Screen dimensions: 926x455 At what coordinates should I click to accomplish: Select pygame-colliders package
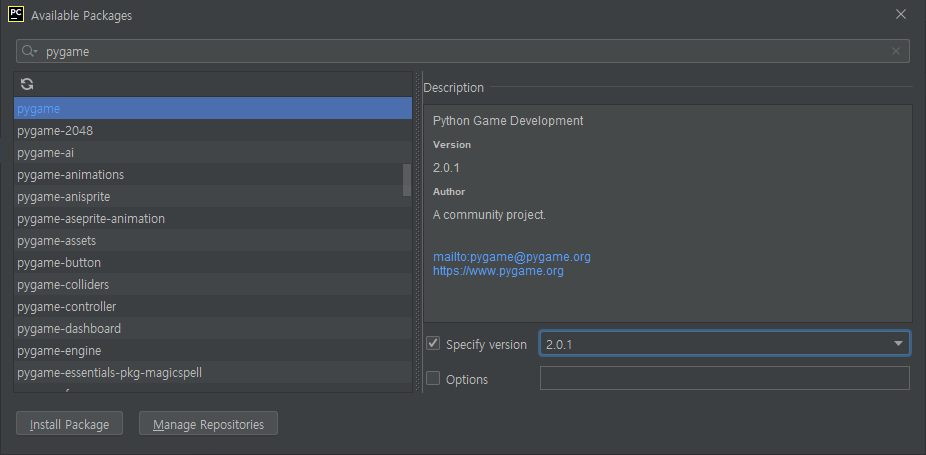pyautogui.click(x=213, y=285)
